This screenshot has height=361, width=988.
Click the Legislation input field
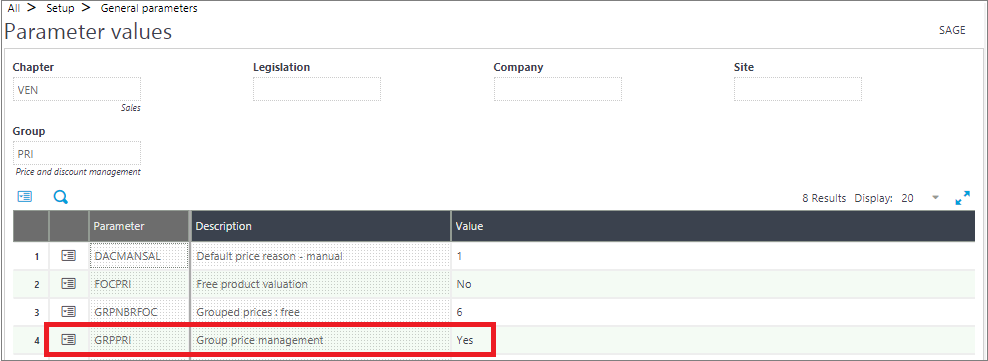pos(317,89)
